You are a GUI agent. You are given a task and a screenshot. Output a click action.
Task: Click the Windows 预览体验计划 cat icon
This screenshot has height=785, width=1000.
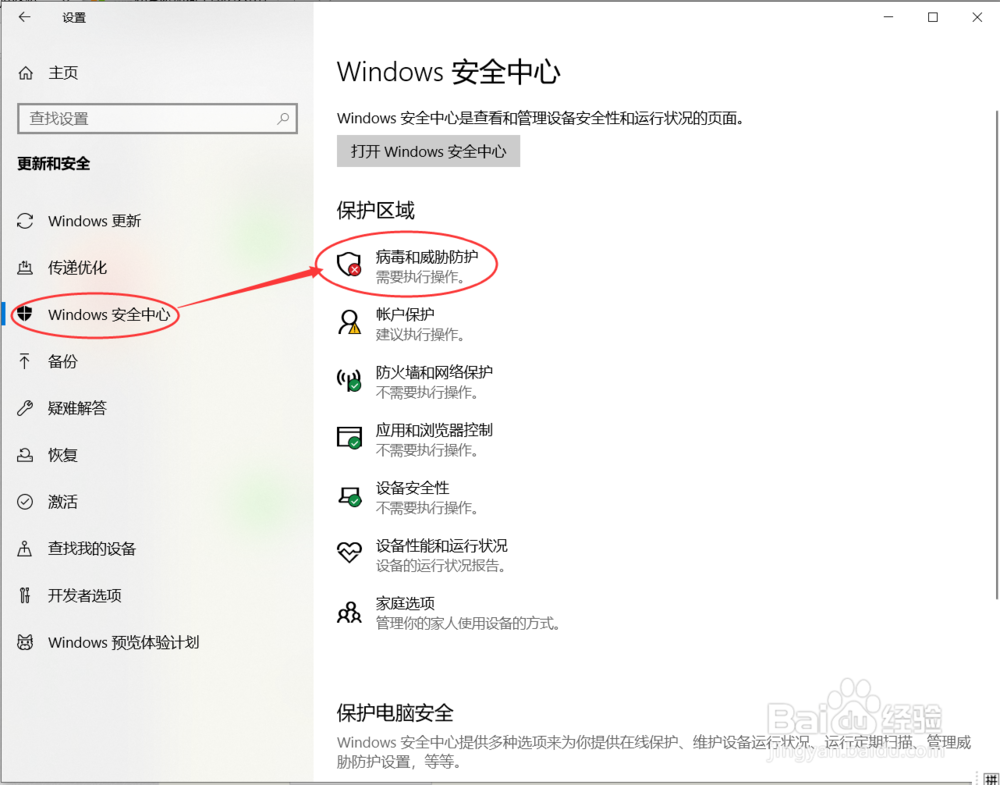[25, 642]
